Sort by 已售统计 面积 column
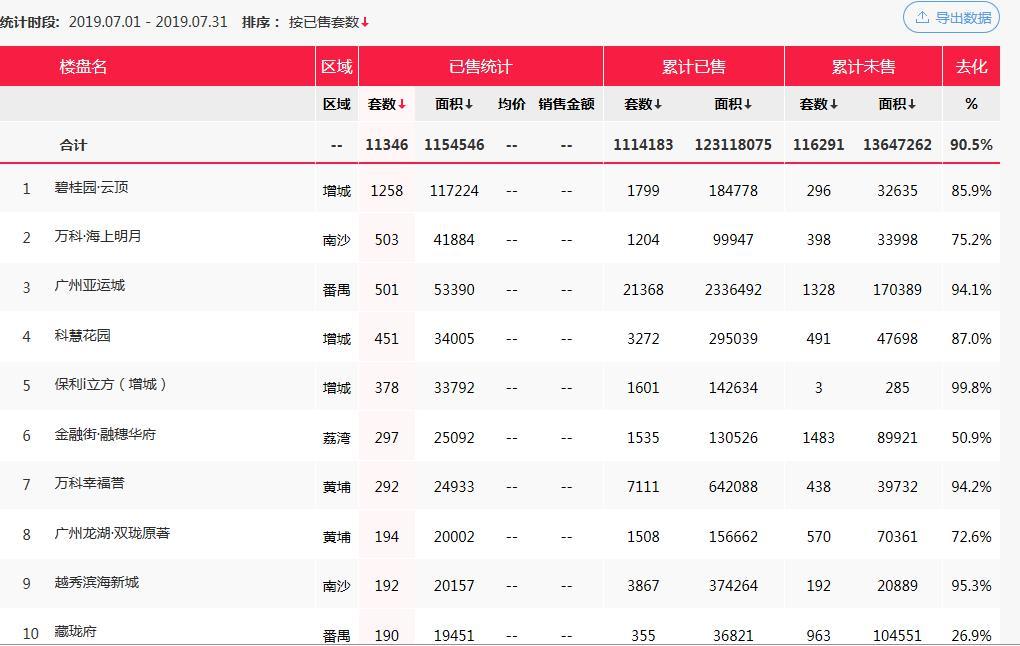This screenshot has width=1020, height=646. (x=454, y=104)
